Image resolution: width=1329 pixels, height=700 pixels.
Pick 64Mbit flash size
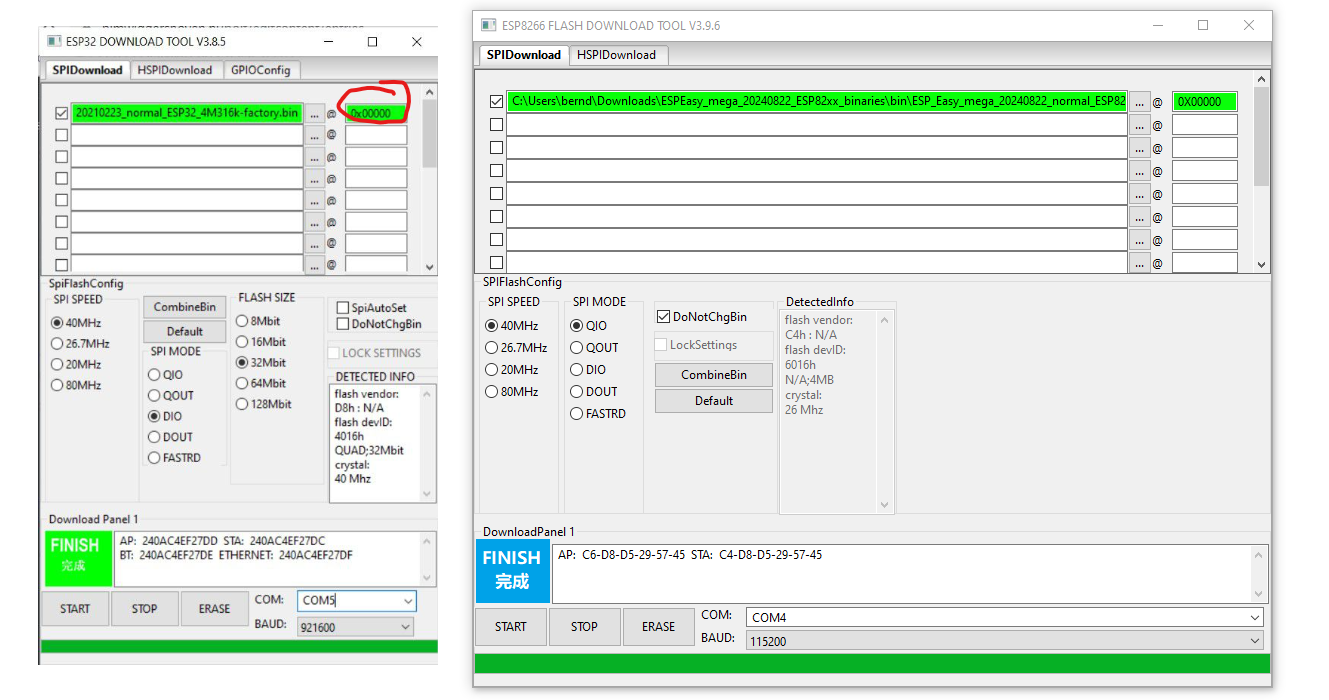click(242, 383)
